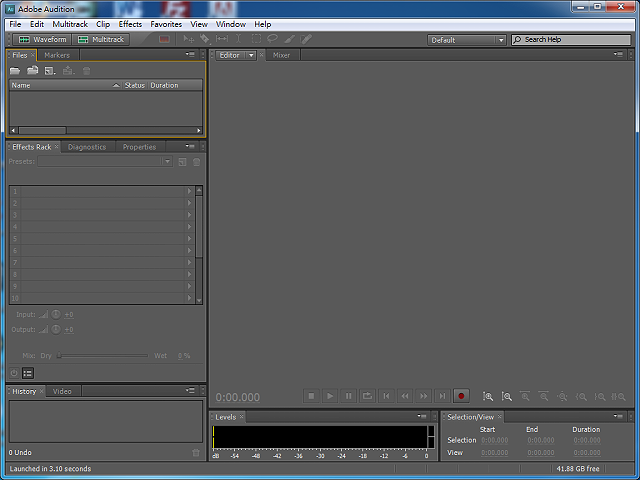Open the Favorites menu
Screen dimensions: 640x480
coord(166,24)
